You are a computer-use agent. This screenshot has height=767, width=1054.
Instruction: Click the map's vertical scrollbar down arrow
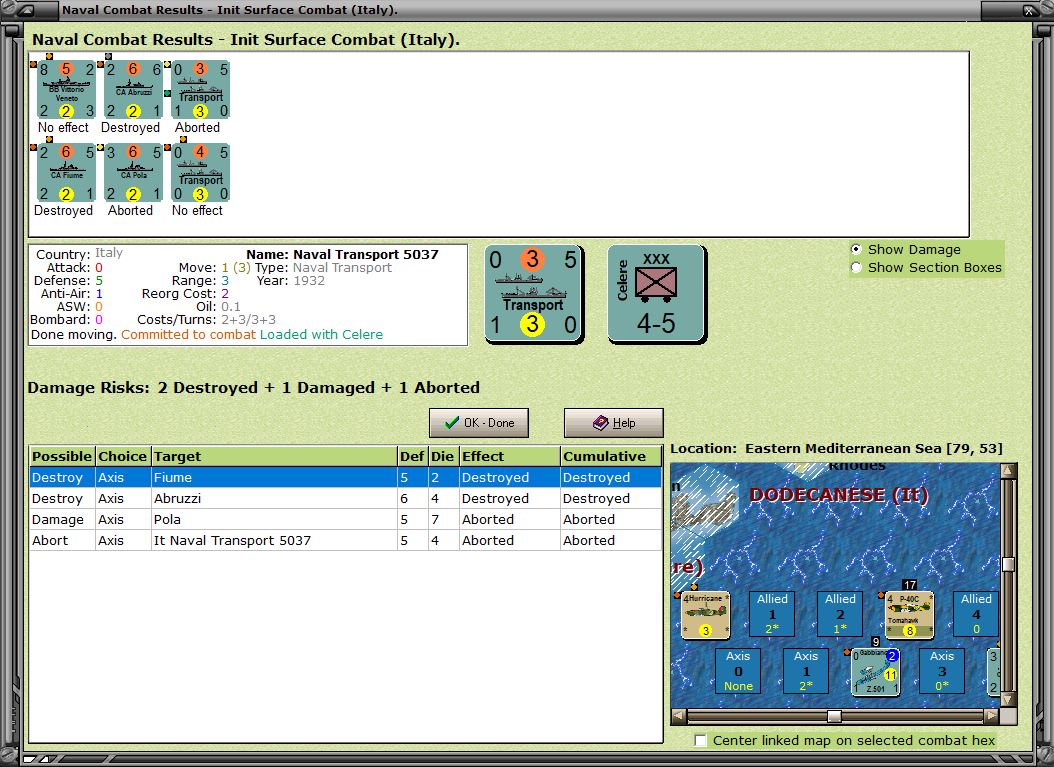click(1008, 700)
